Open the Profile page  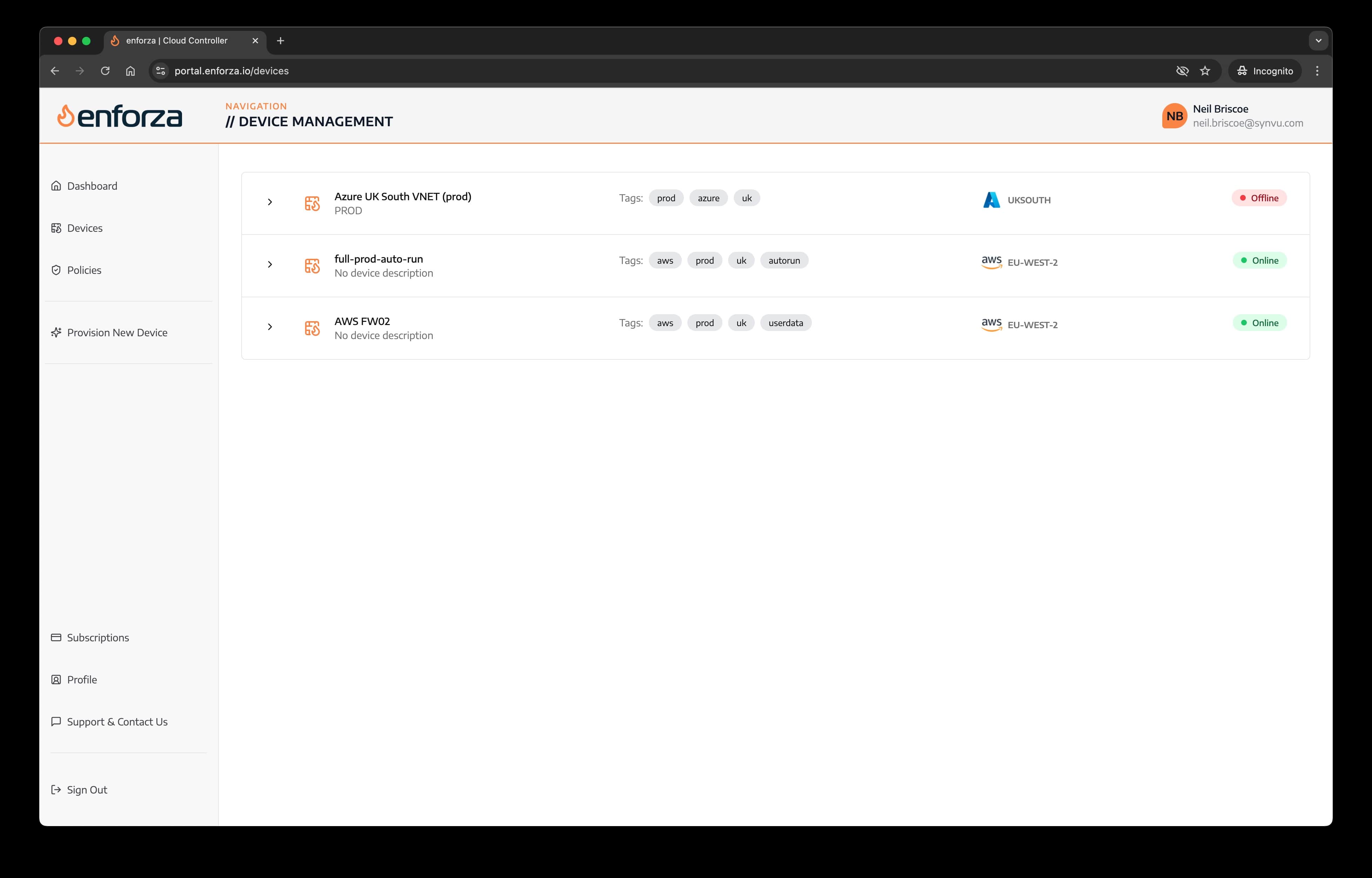pyautogui.click(x=82, y=680)
